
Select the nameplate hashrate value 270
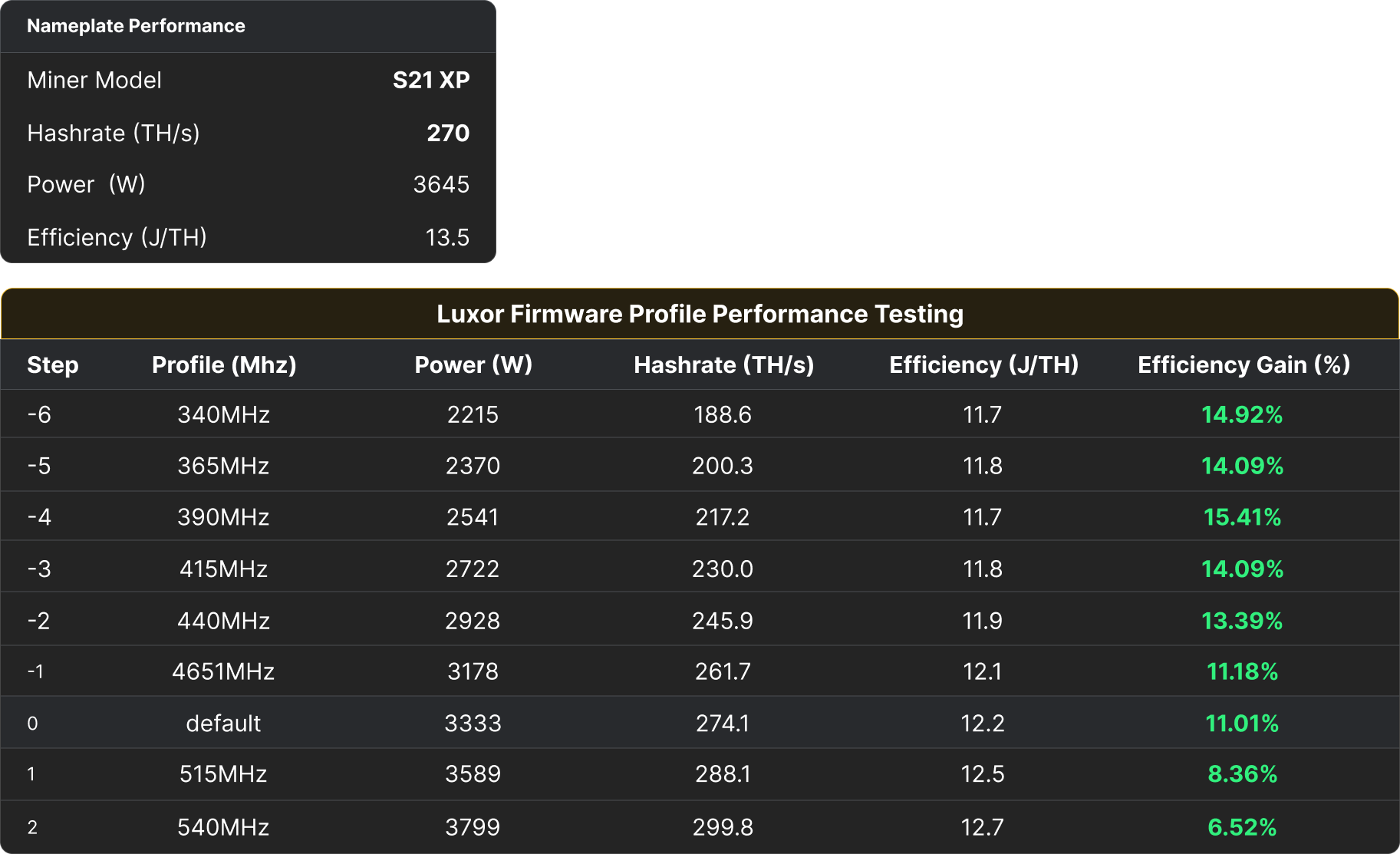(x=448, y=133)
